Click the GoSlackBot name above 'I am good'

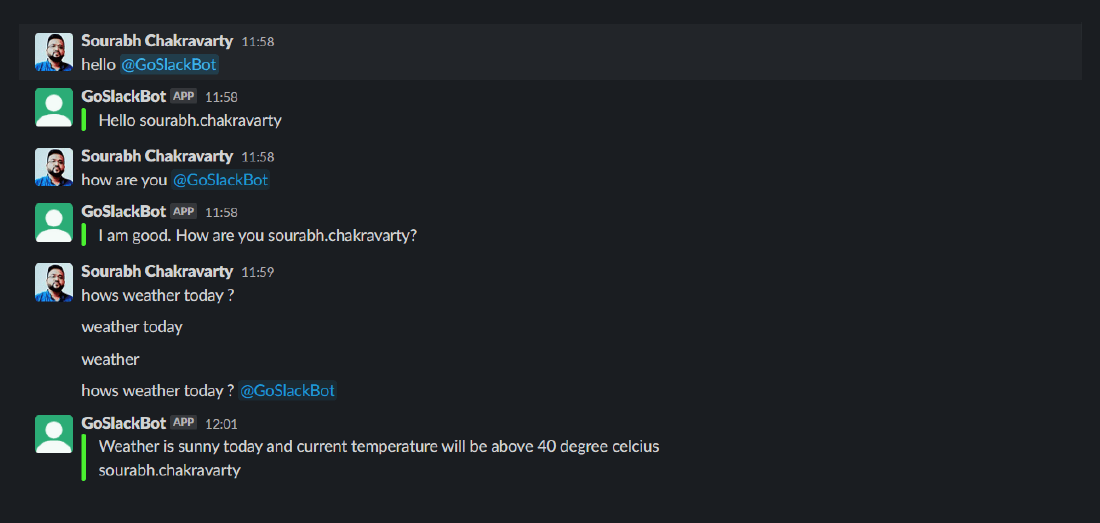[x=123, y=211]
